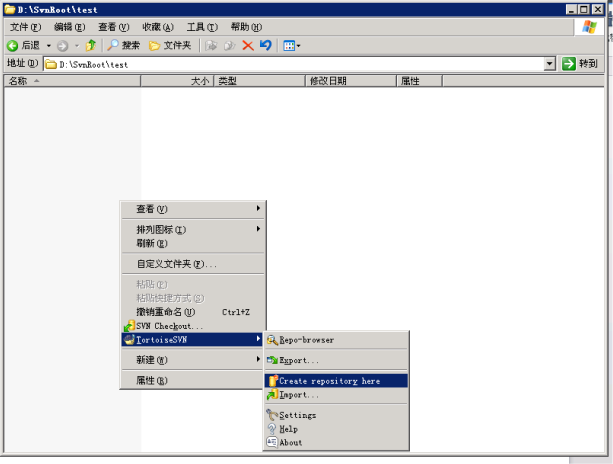Open the Search (搜索) toolbar button
The height and width of the screenshot is (464, 613).
124,45
